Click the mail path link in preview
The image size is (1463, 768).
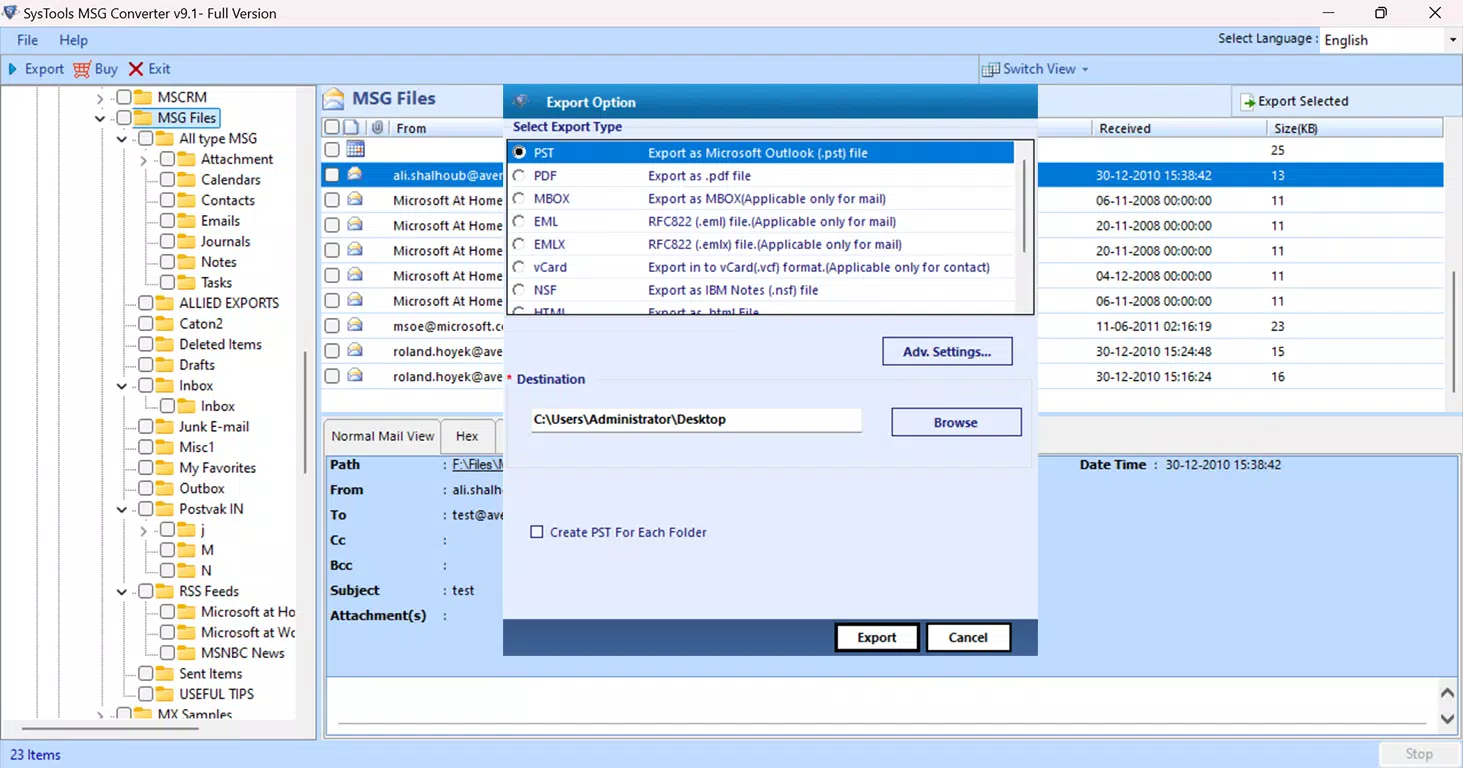[477, 464]
